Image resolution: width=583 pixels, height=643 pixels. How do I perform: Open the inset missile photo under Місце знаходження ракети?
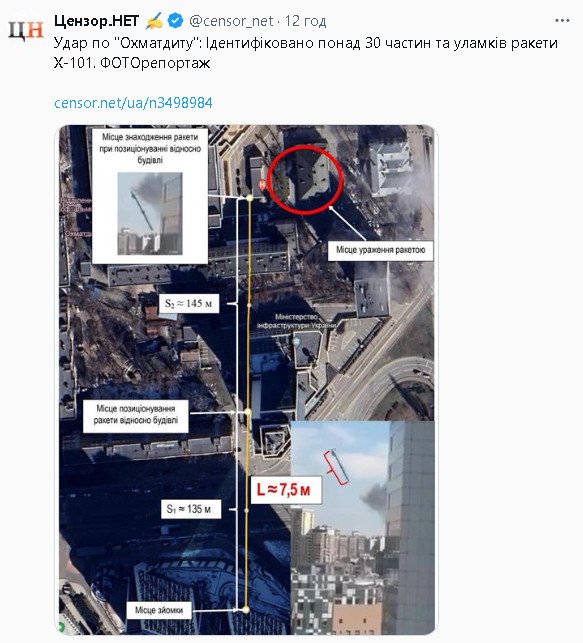coord(150,213)
